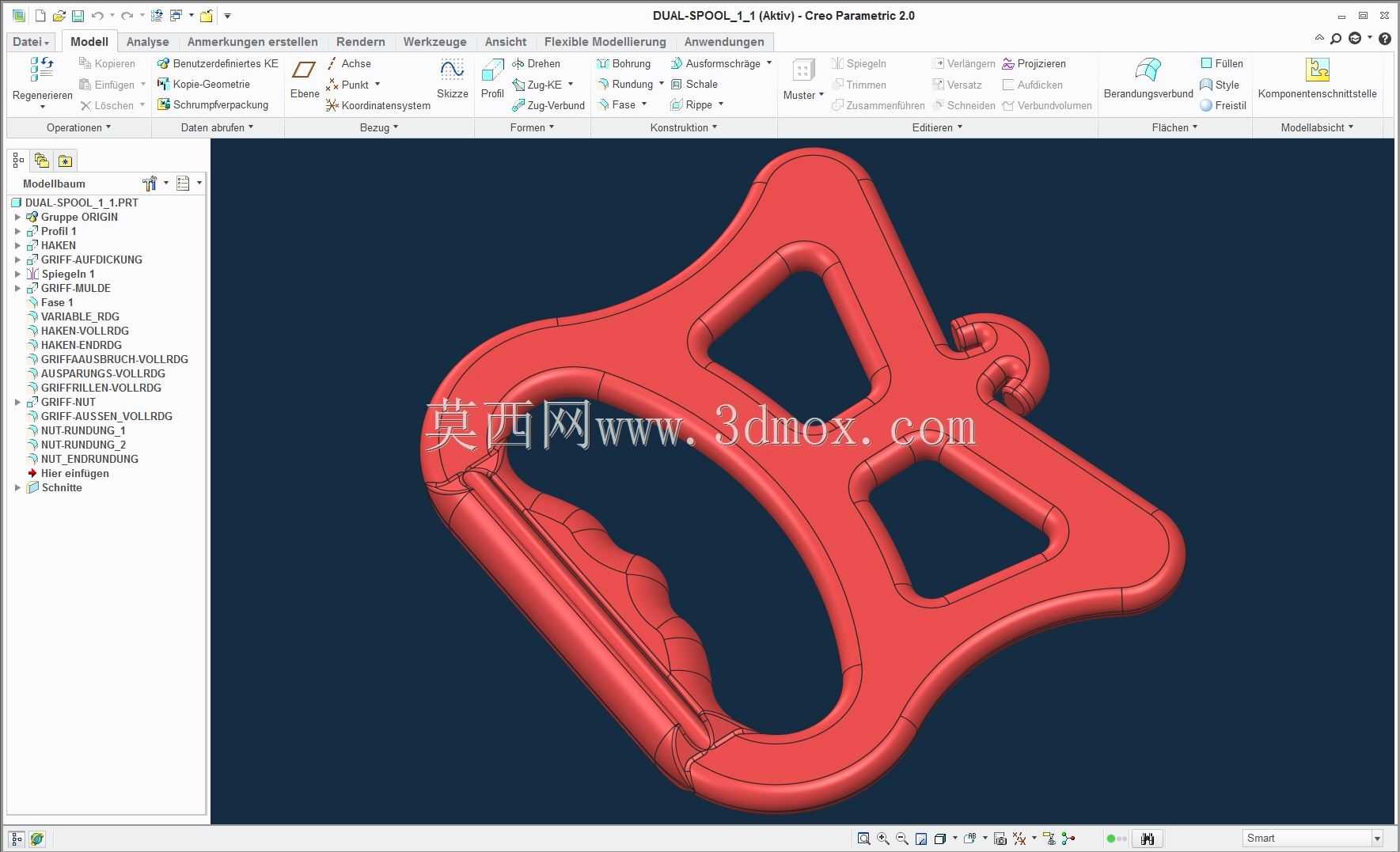The image size is (1400, 852).
Task: Choose Schrumpfverpackung
Action: [213, 104]
